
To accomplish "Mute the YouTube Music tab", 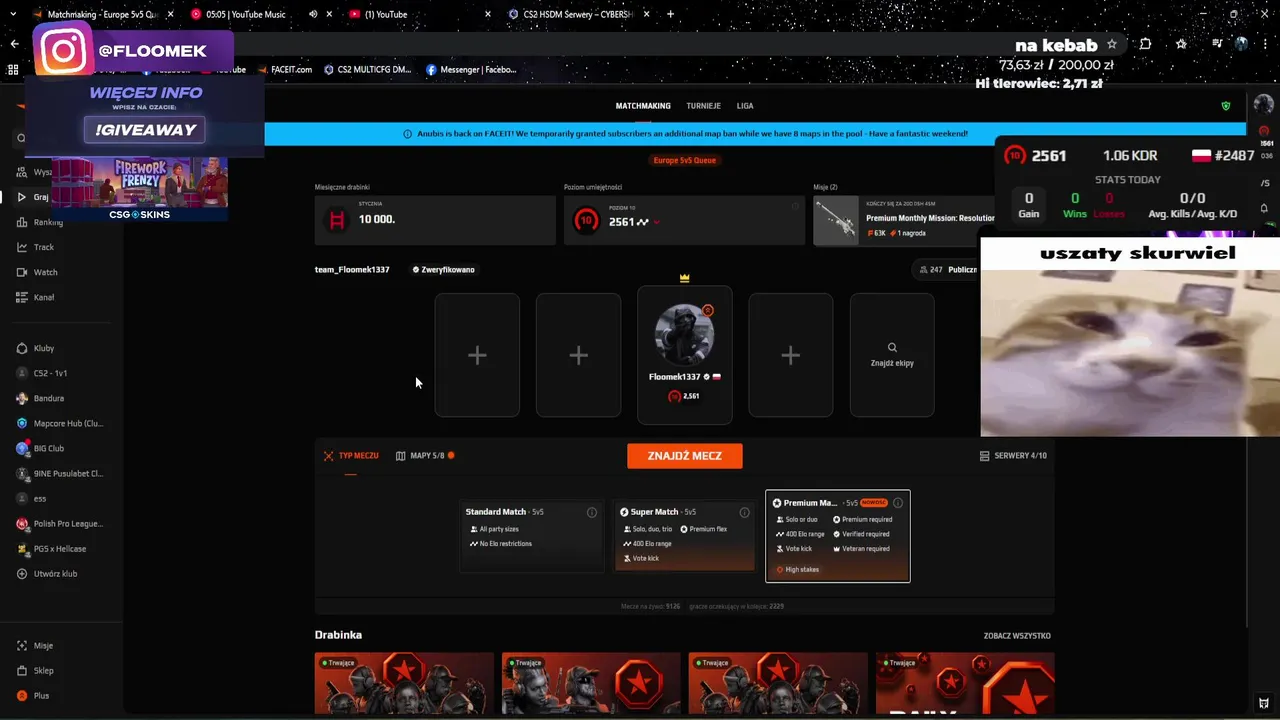I will pos(313,14).
